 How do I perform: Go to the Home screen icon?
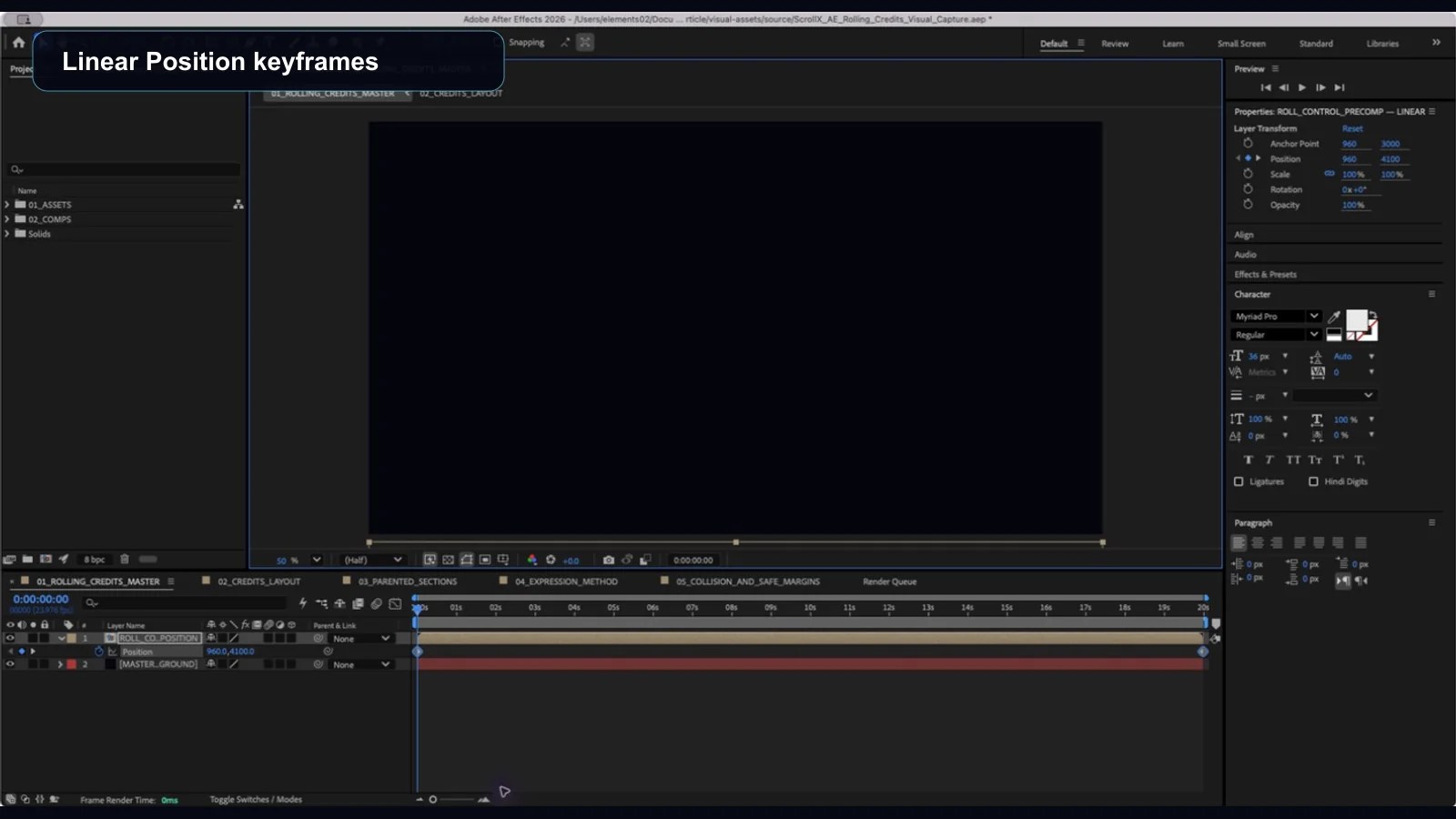(x=18, y=42)
